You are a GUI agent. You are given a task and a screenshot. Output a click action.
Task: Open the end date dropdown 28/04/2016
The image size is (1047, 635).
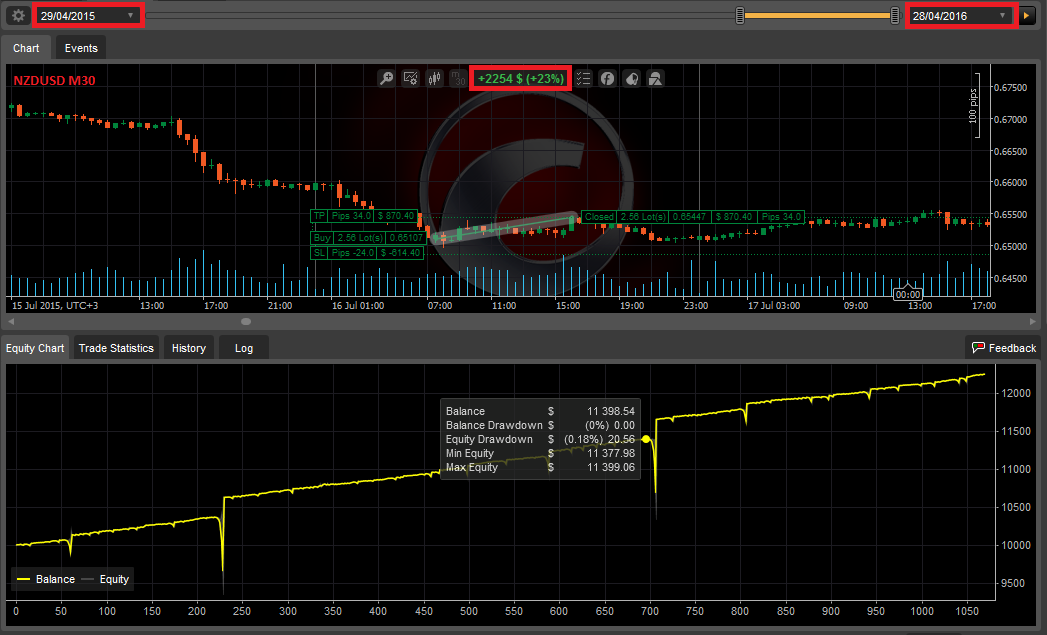960,15
